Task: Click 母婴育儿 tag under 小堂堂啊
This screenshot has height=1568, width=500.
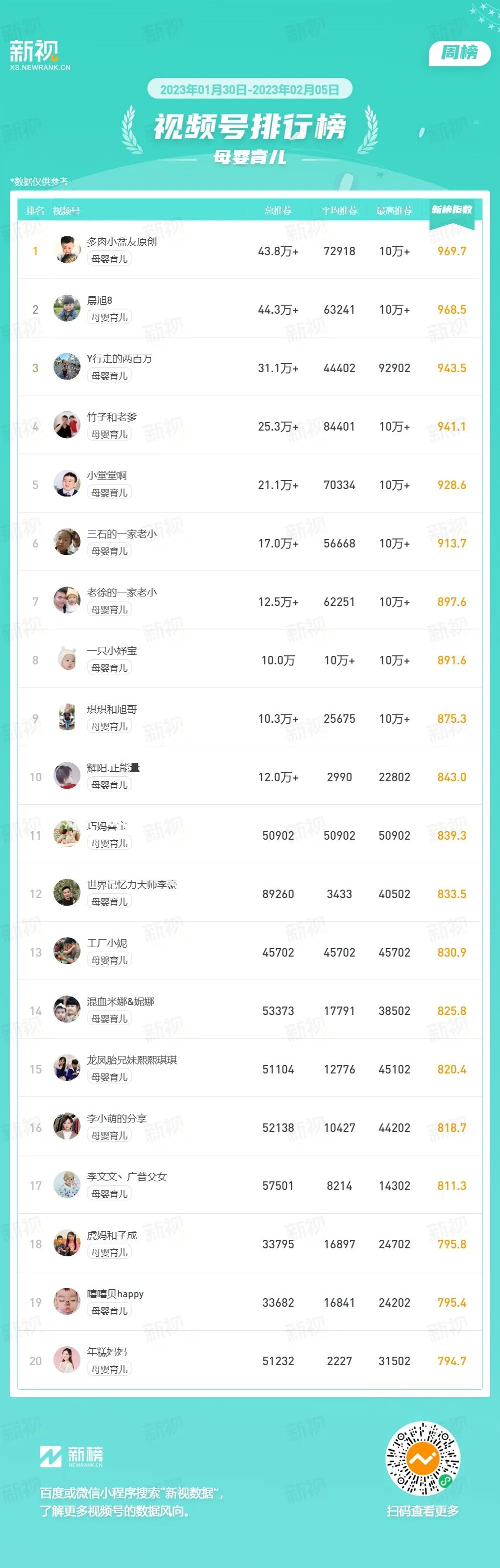Action: (109, 493)
